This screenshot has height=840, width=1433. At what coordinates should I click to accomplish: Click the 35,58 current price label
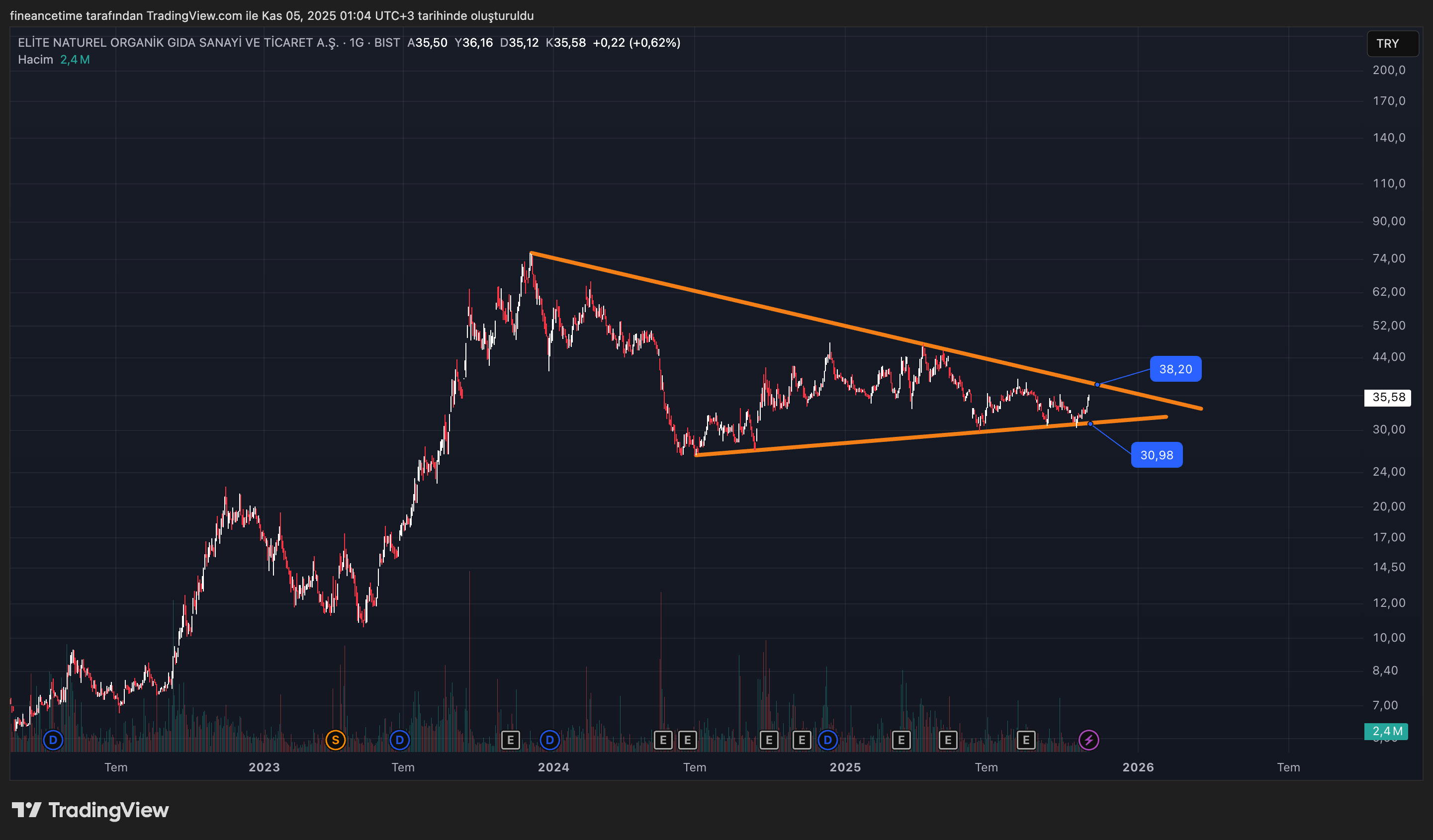(1388, 397)
